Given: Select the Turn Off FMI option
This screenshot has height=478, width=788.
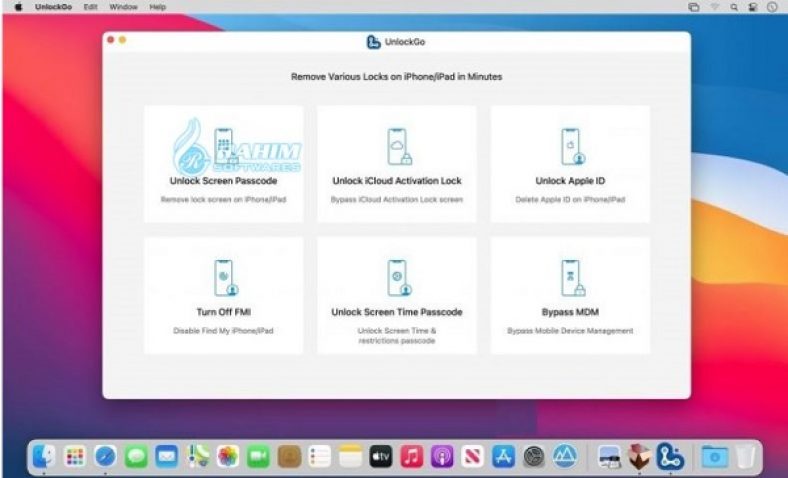Looking at the screenshot, I should pyautogui.click(x=224, y=296).
